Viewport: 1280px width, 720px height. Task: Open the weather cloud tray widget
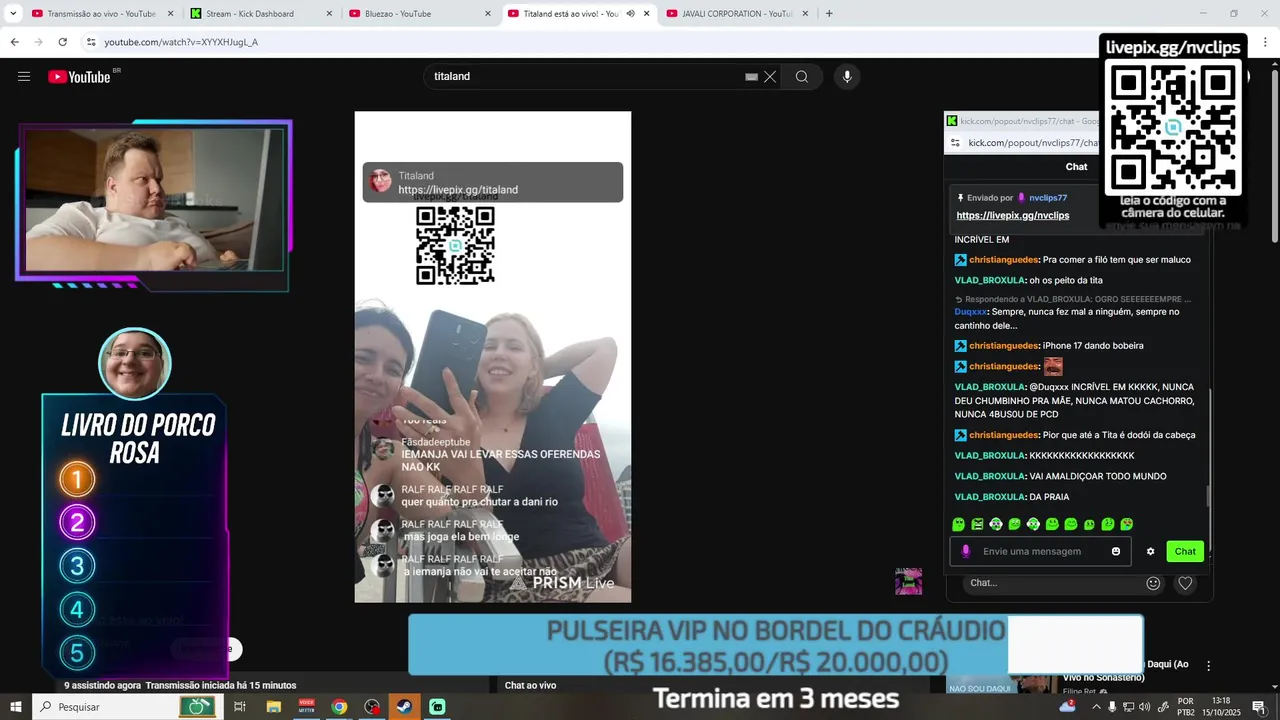pos(1068,706)
